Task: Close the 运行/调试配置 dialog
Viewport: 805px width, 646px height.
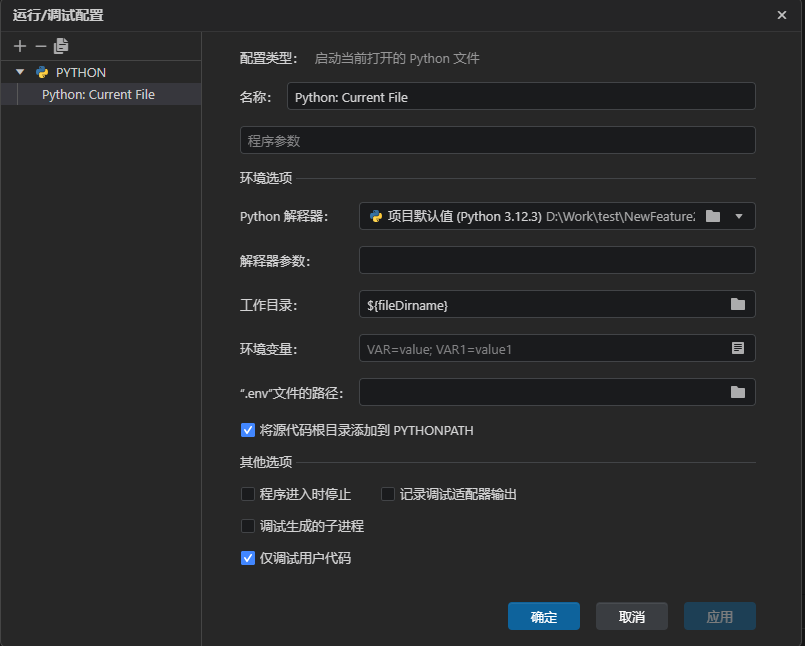Action: 781,15
